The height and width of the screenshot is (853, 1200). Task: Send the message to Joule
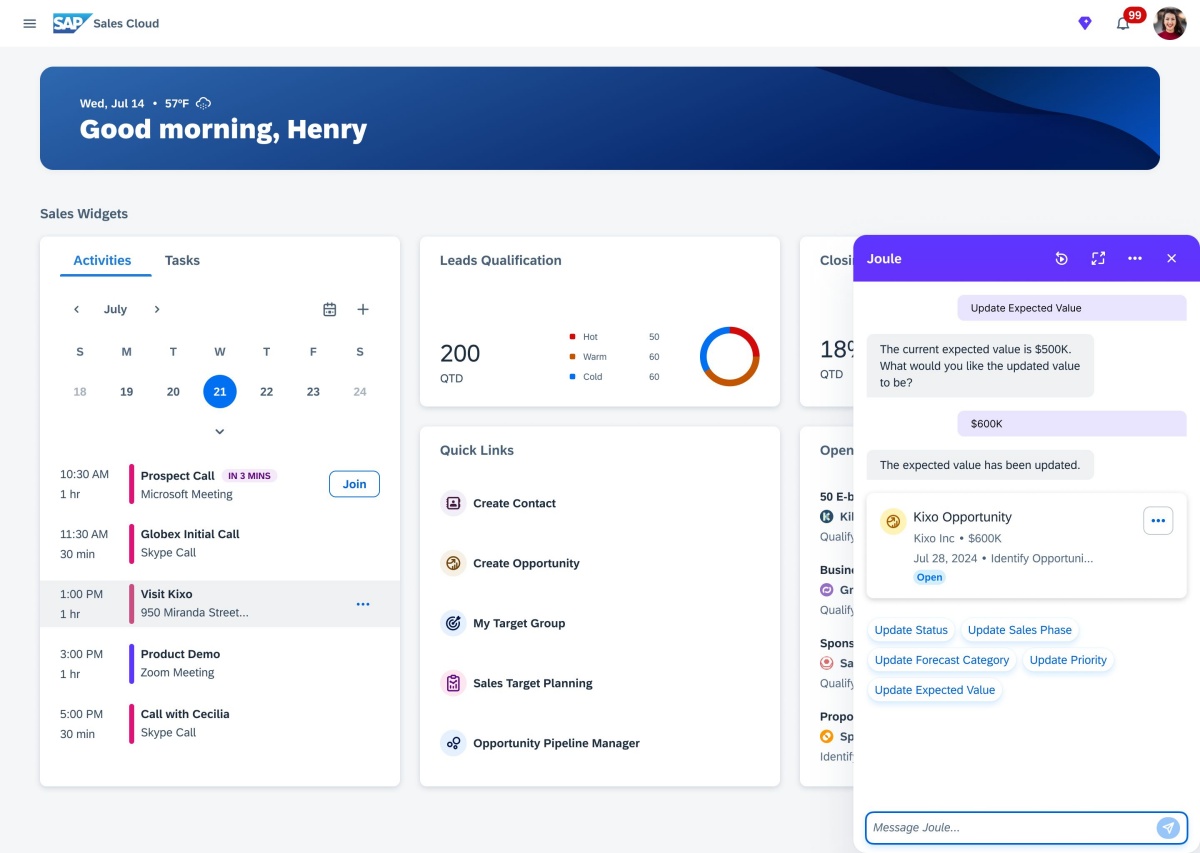[x=1168, y=828]
